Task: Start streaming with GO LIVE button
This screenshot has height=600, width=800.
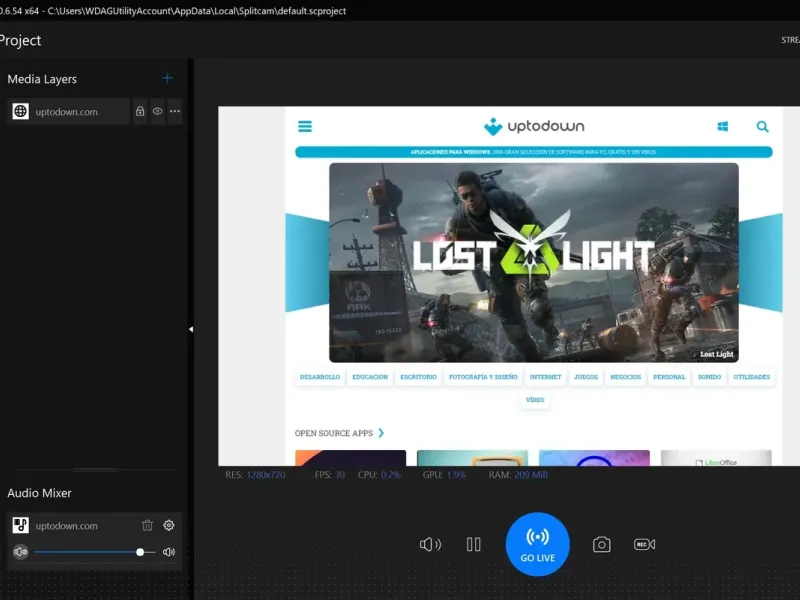Action: tap(538, 544)
